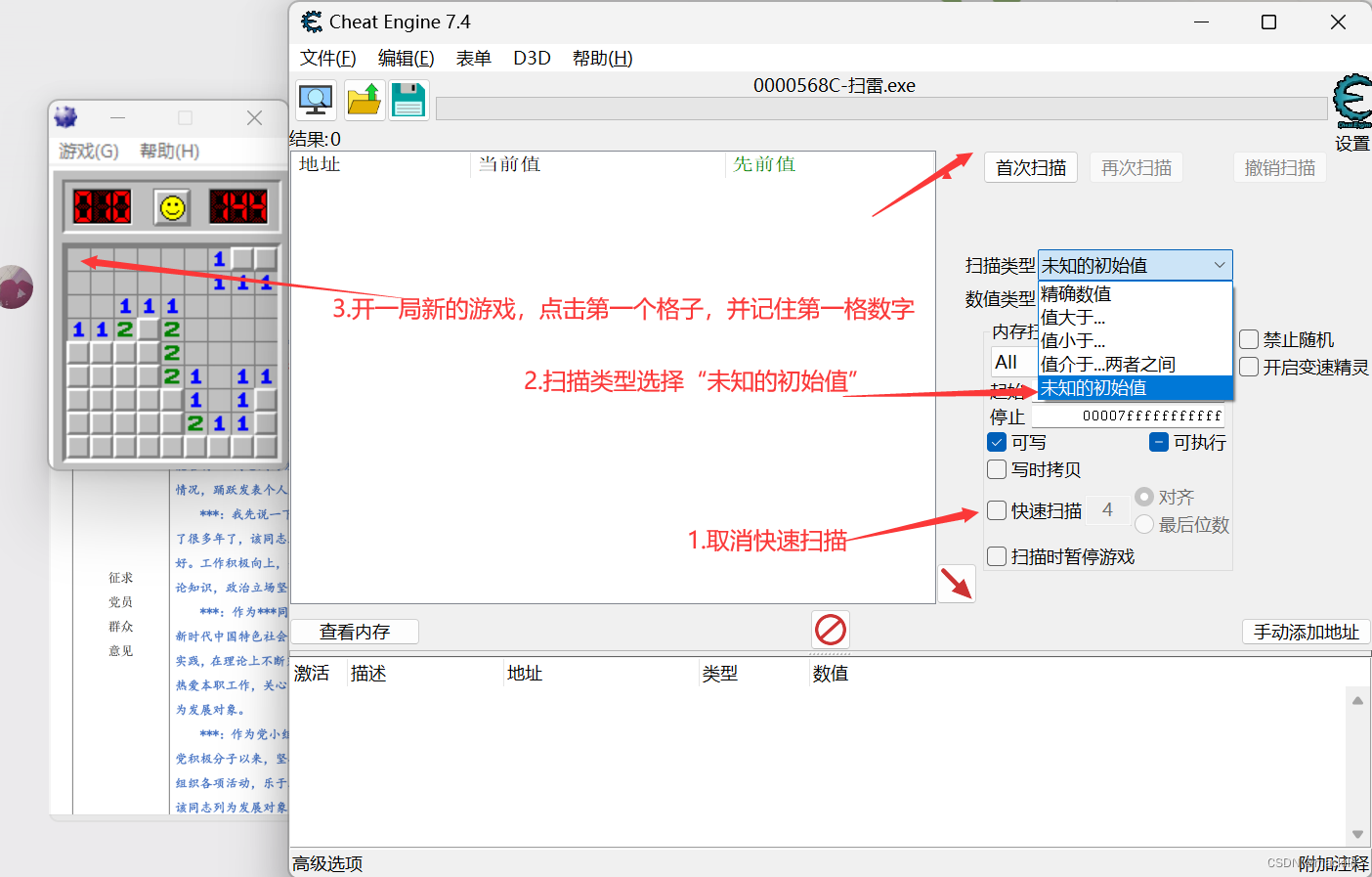Click the Cheat Engine title bar icon

pyautogui.click(x=312, y=22)
